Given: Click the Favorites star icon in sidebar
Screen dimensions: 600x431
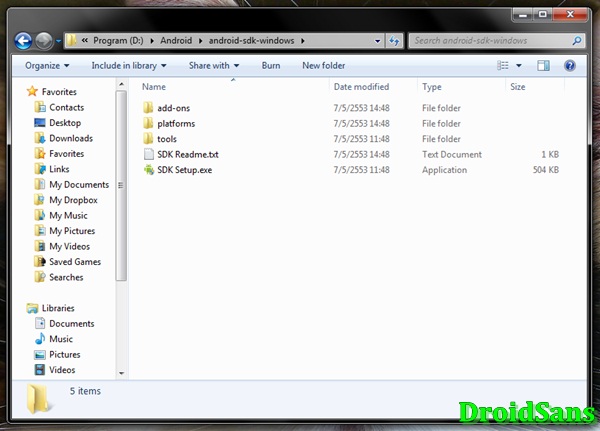Looking at the screenshot, I should pyautogui.click(x=32, y=91).
